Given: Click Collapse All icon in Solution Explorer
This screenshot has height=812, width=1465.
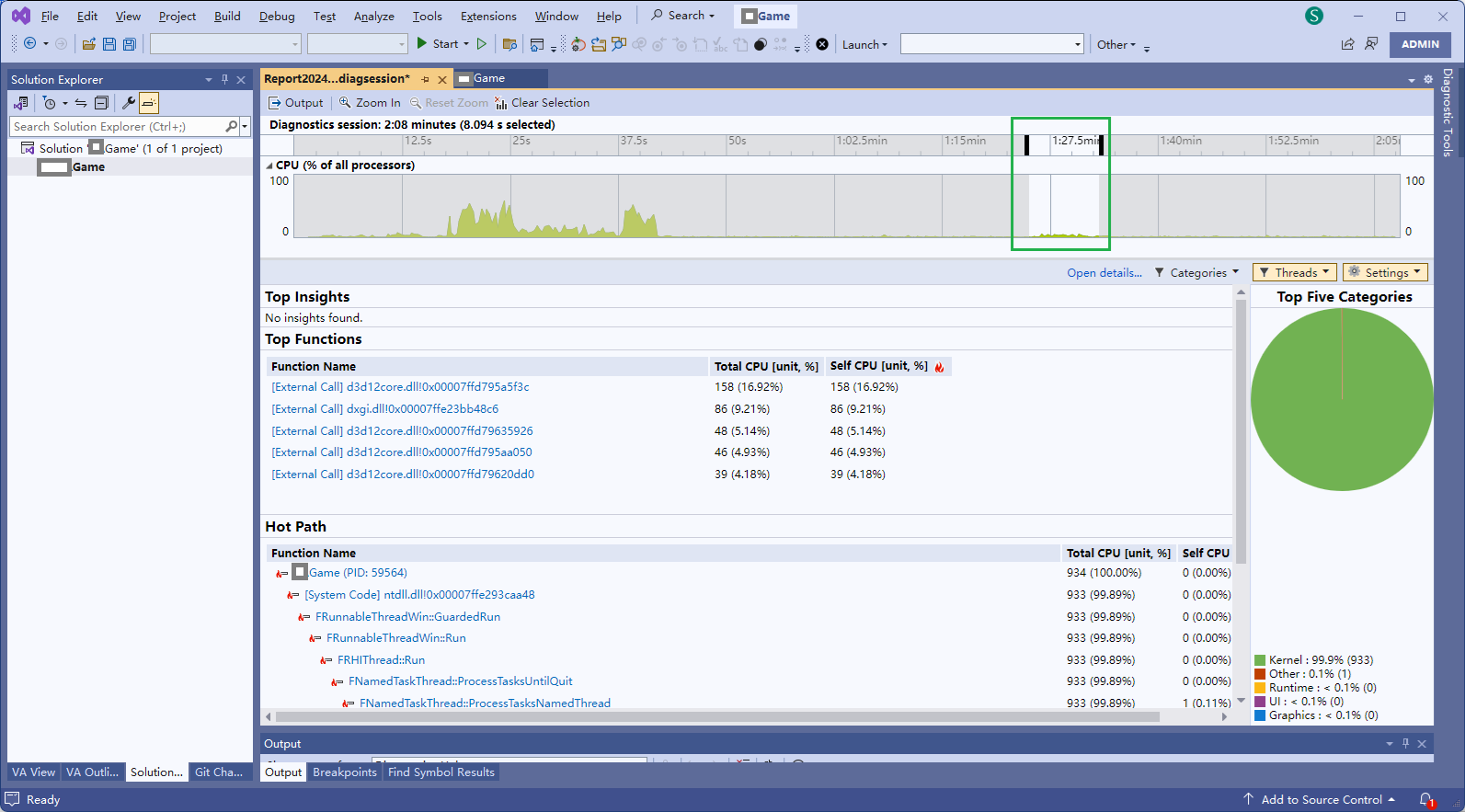Looking at the screenshot, I should tap(102, 103).
